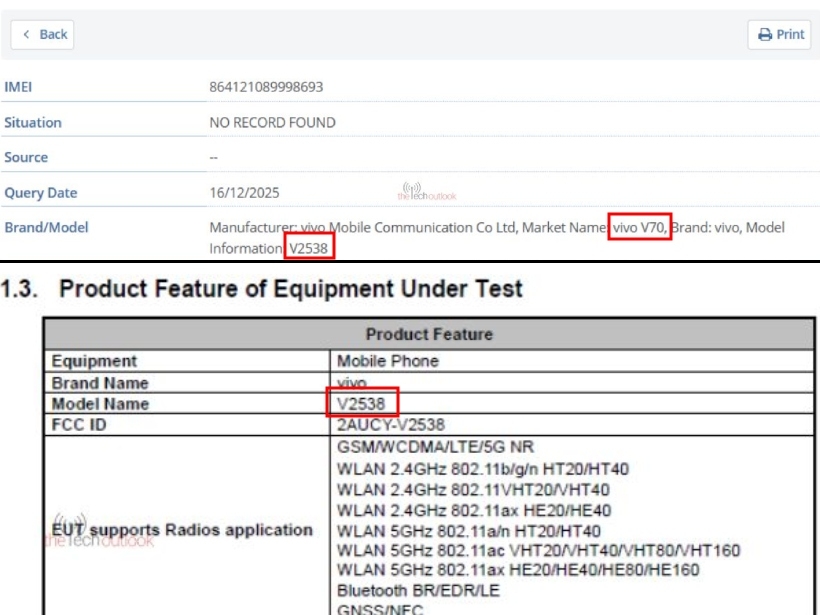This screenshot has width=820, height=615.
Task: Click the red-boxed V2538 under Model Information
Action: click(x=309, y=247)
